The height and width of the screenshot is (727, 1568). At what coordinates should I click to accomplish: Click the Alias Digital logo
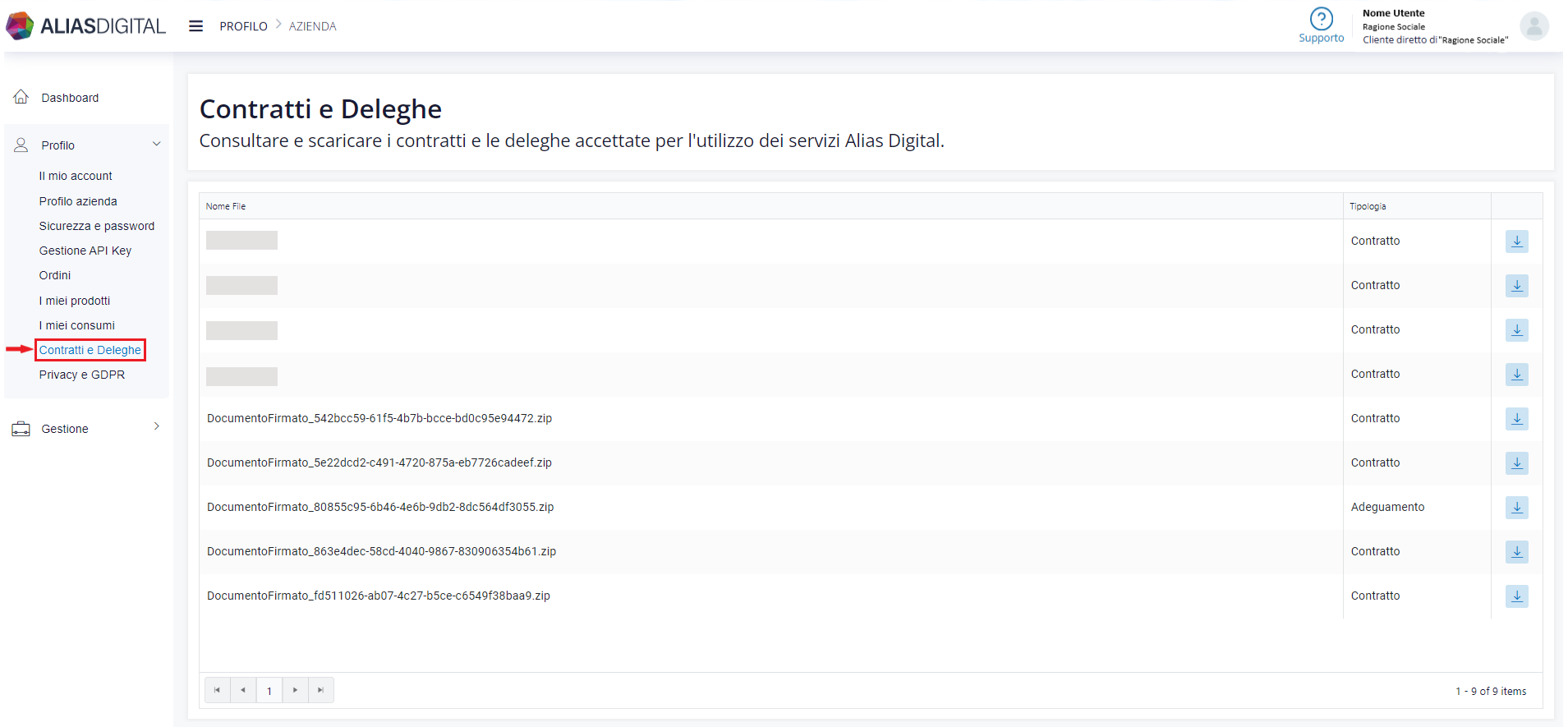[x=85, y=26]
